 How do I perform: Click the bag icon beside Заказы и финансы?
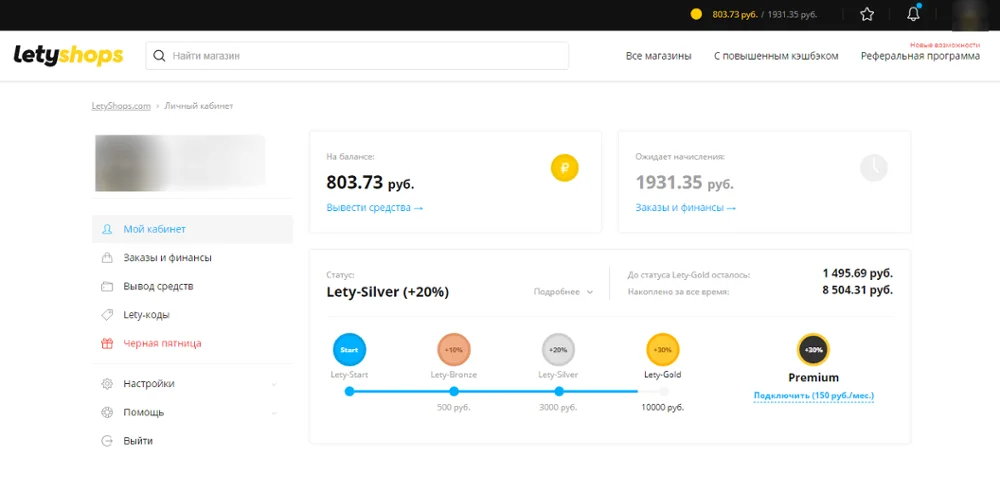click(x=107, y=258)
